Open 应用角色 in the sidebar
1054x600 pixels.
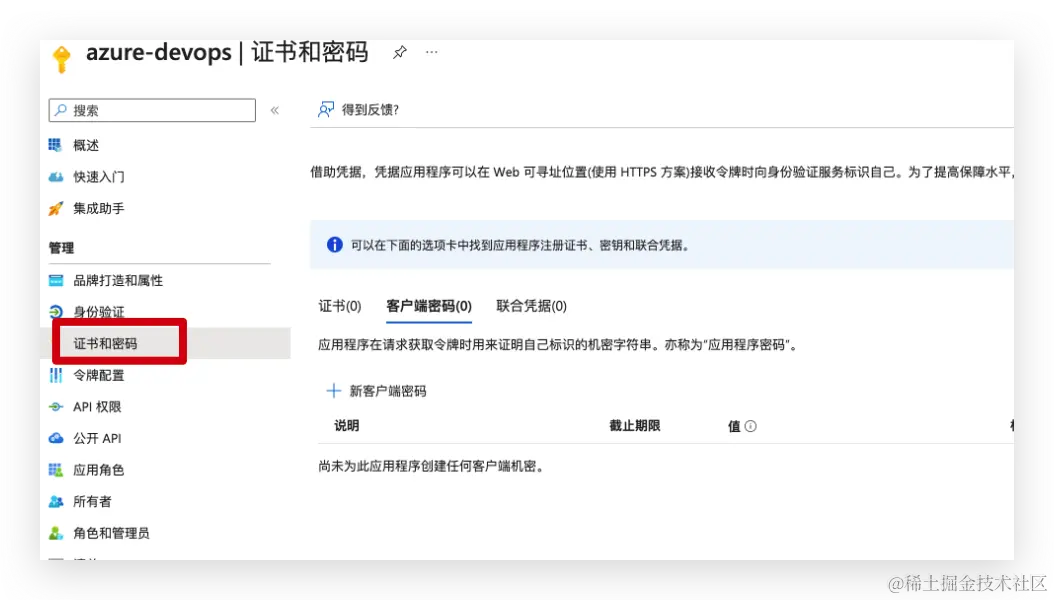(99, 470)
